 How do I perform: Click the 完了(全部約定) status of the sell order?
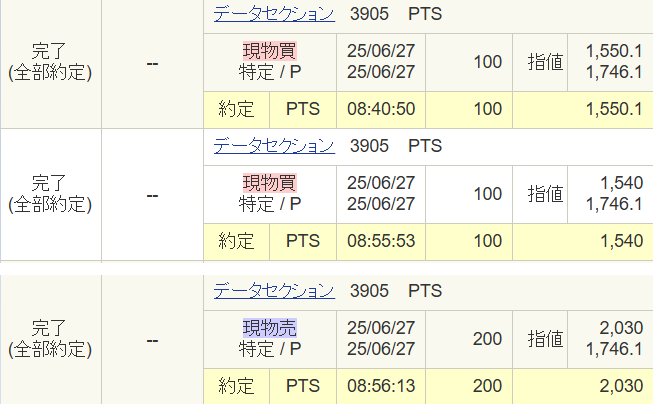(x=50, y=338)
